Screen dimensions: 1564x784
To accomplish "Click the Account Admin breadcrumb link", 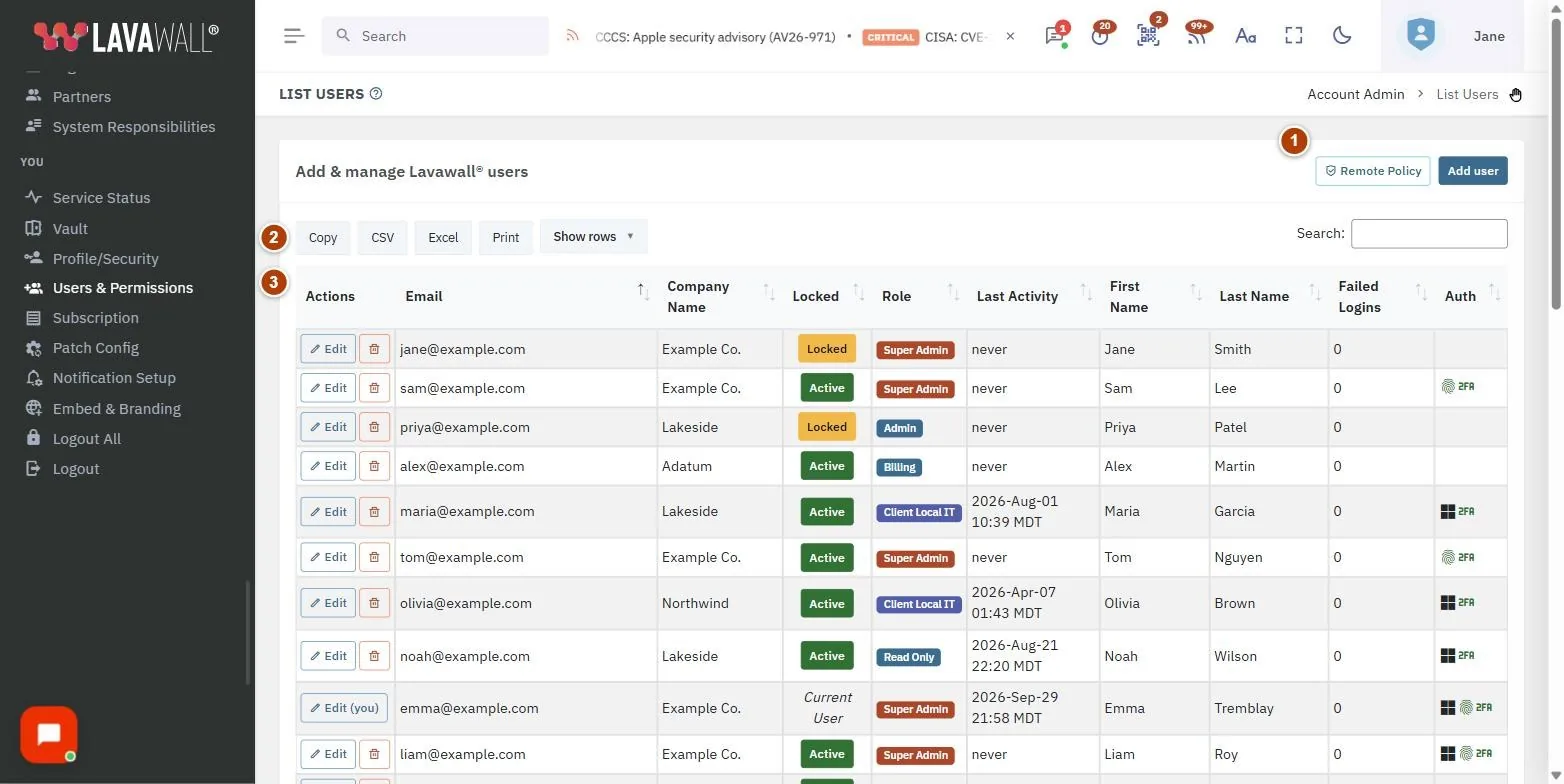I will 1356,94.
